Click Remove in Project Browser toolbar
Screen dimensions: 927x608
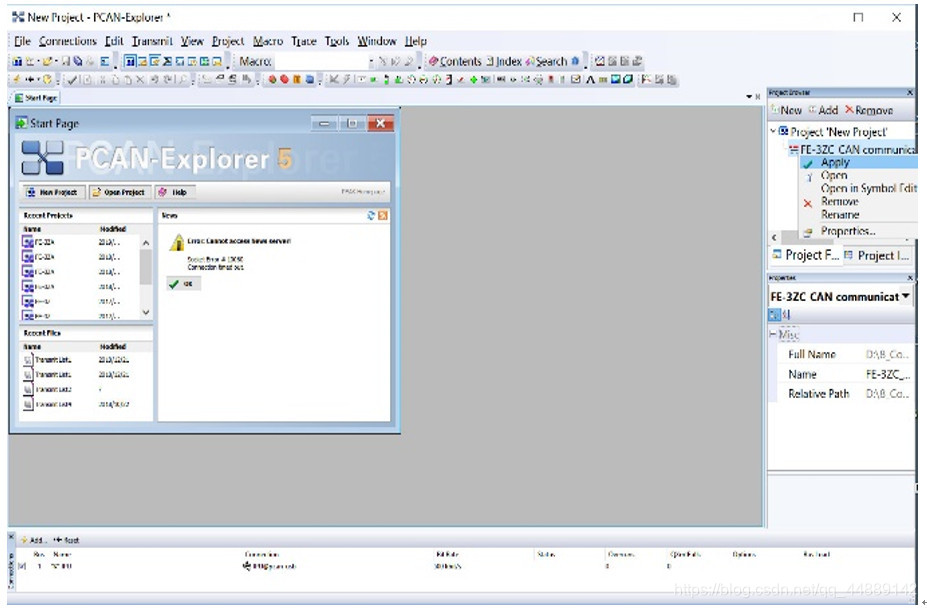(x=869, y=110)
